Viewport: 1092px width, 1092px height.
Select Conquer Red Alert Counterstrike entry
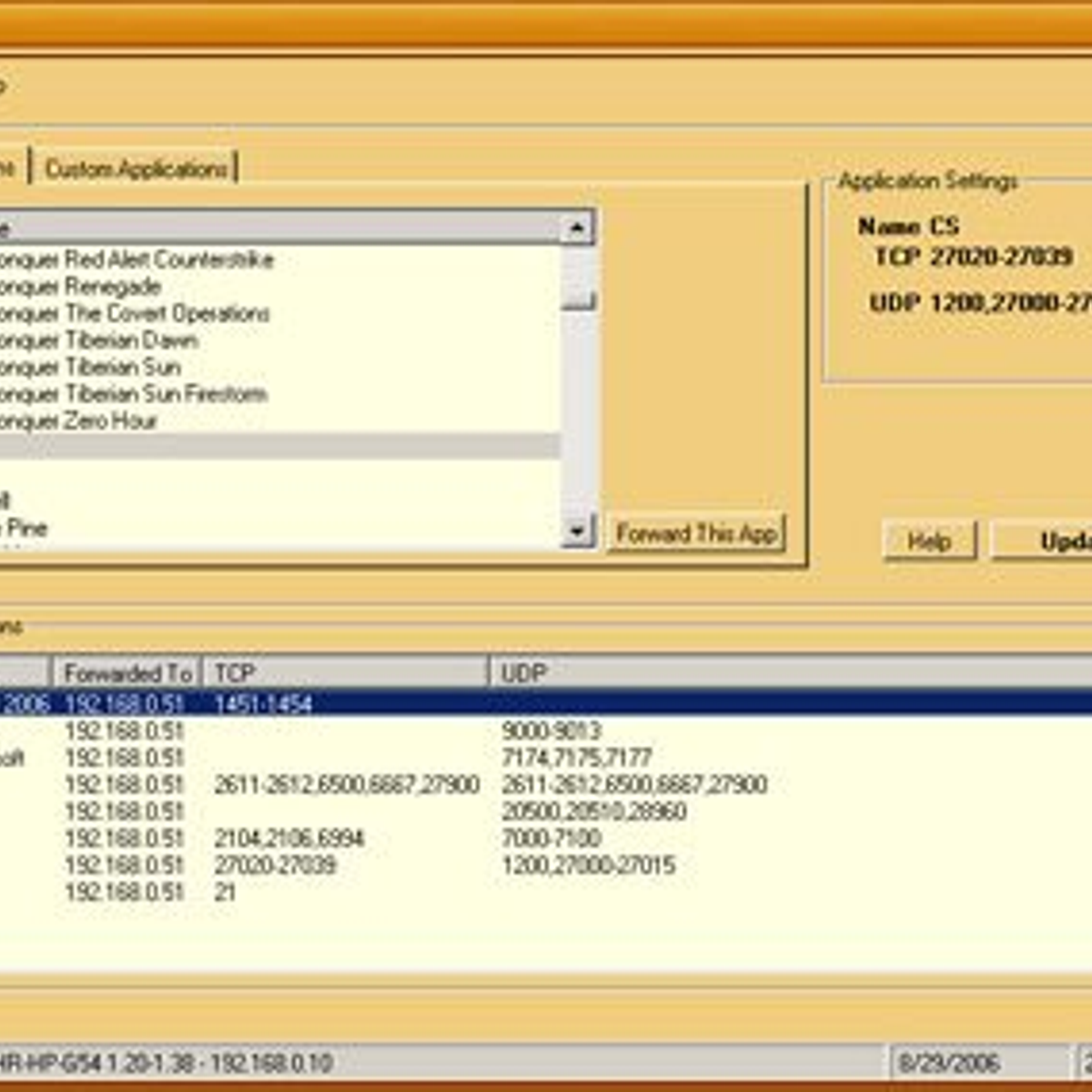point(136,260)
